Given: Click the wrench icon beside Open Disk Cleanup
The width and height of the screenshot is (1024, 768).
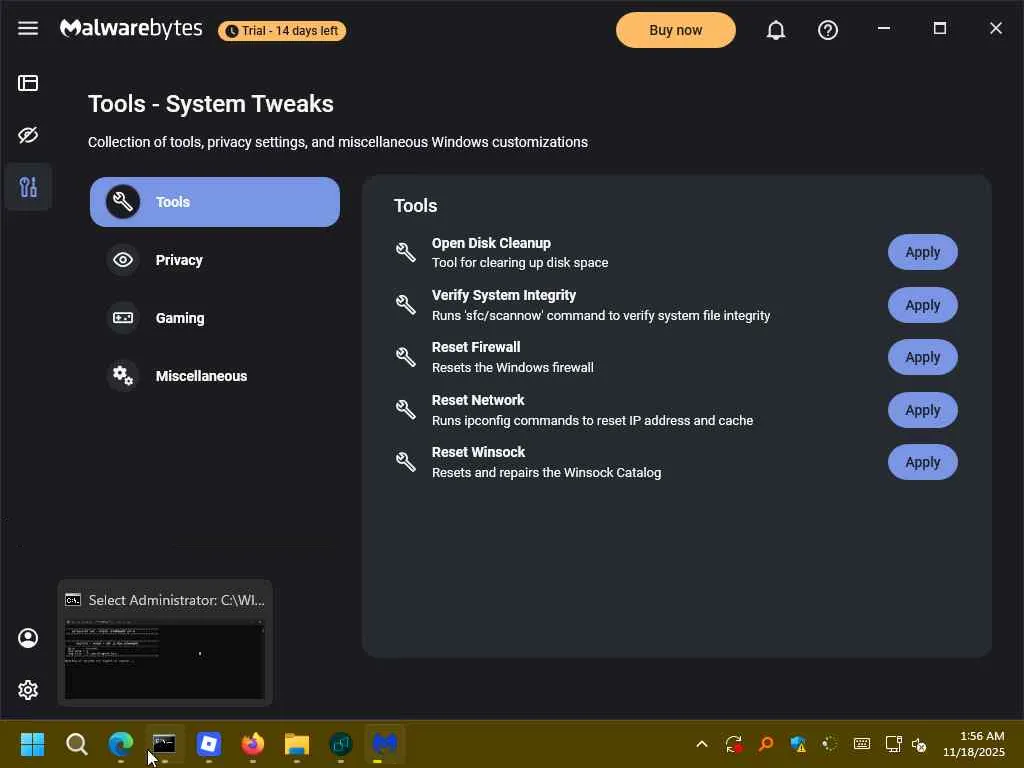Looking at the screenshot, I should point(406,252).
